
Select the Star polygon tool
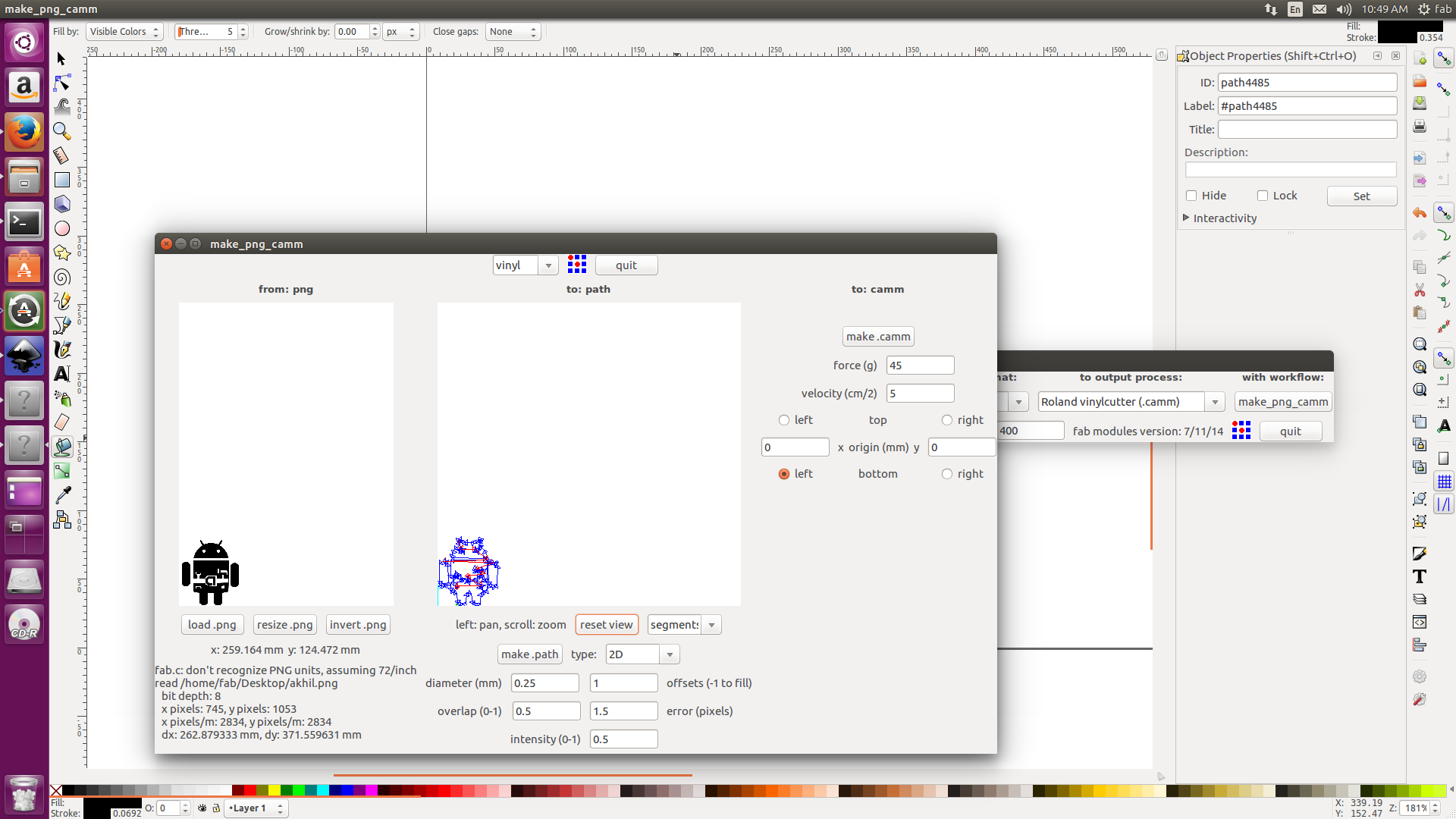tap(62, 253)
